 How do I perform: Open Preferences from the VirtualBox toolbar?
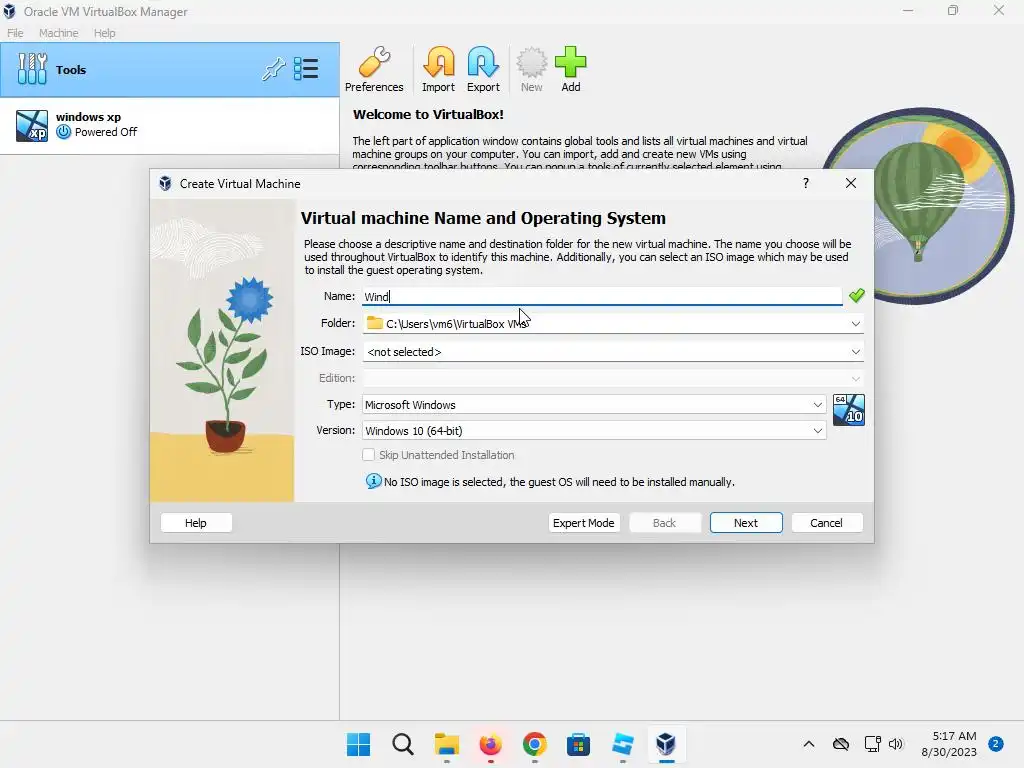(x=374, y=70)
